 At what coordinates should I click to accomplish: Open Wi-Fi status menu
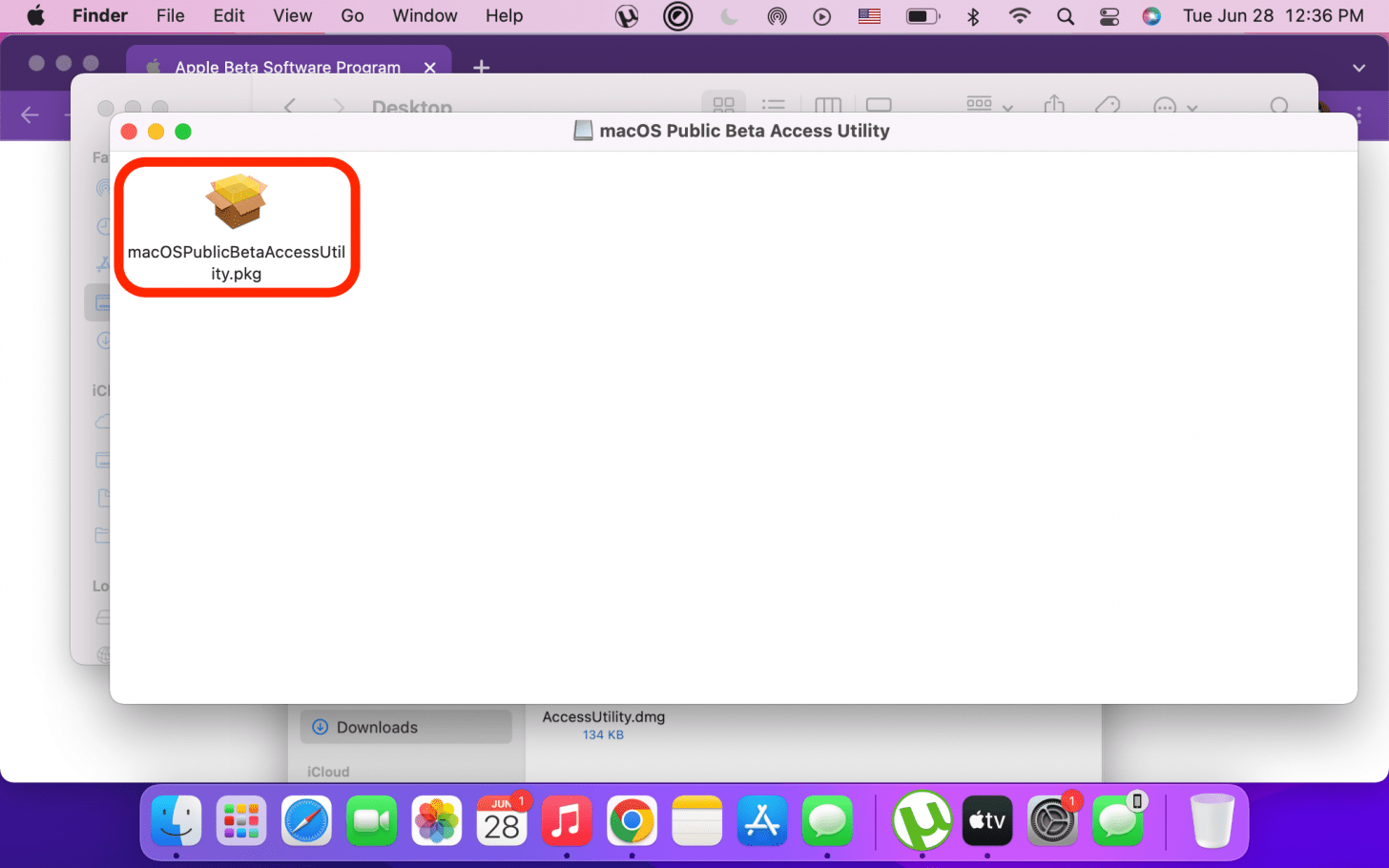point(1020,16)
